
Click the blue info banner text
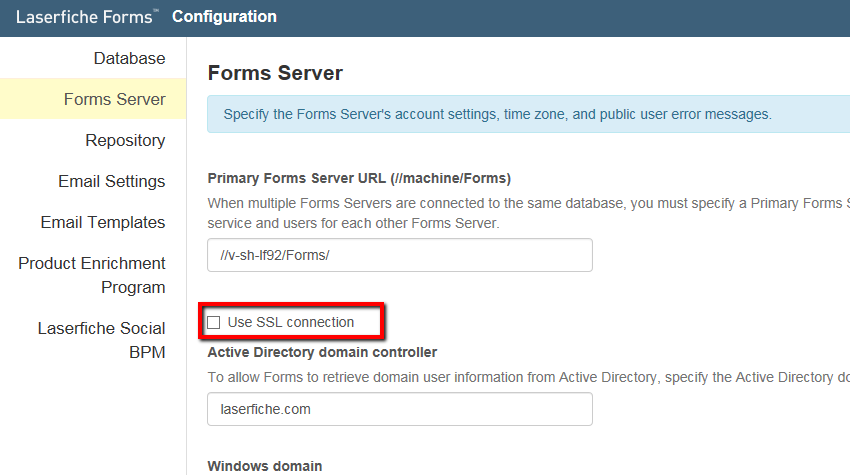tap(497, 114)
